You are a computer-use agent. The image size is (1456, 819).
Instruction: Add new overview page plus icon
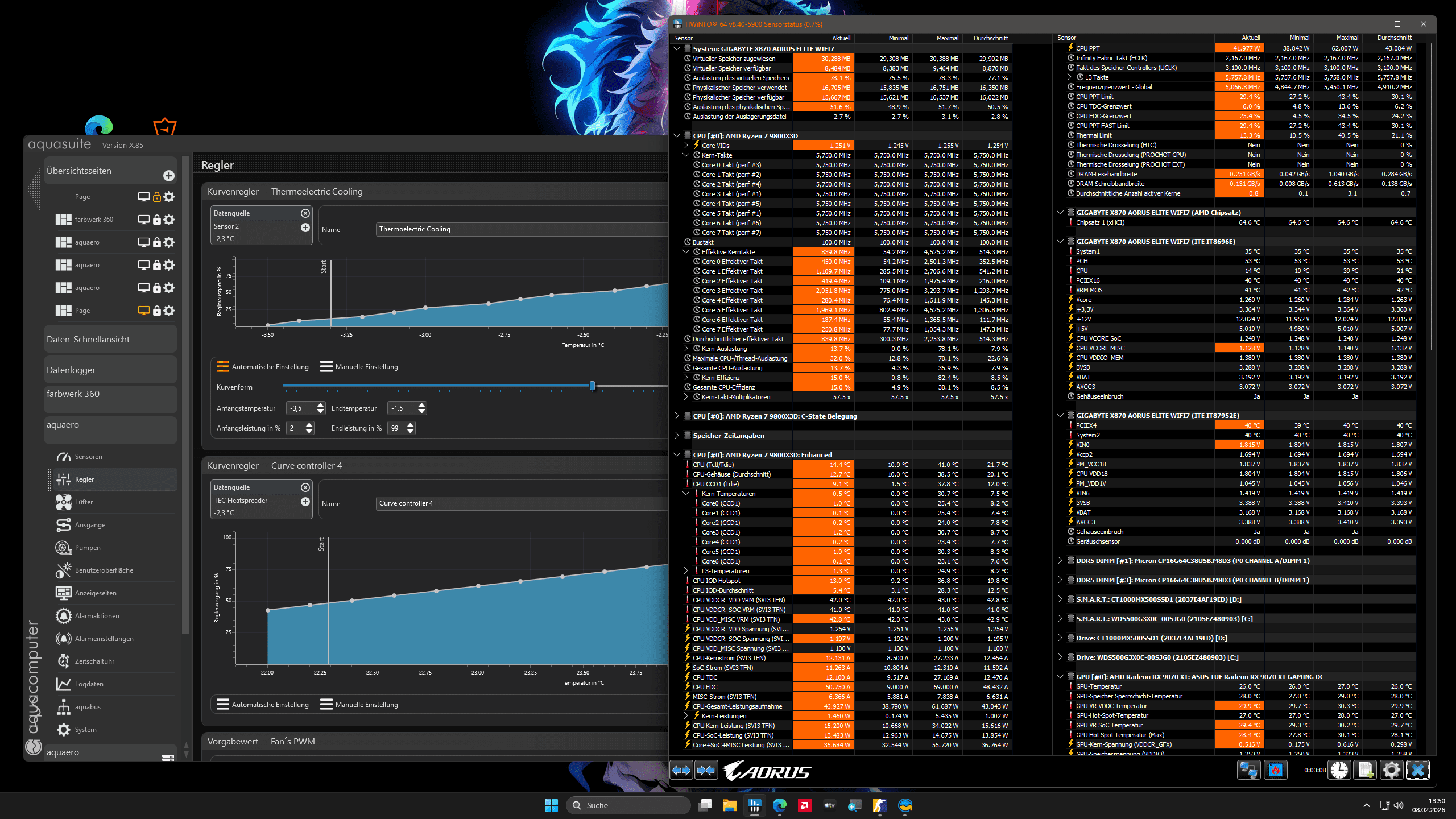(x=169, y=176)
